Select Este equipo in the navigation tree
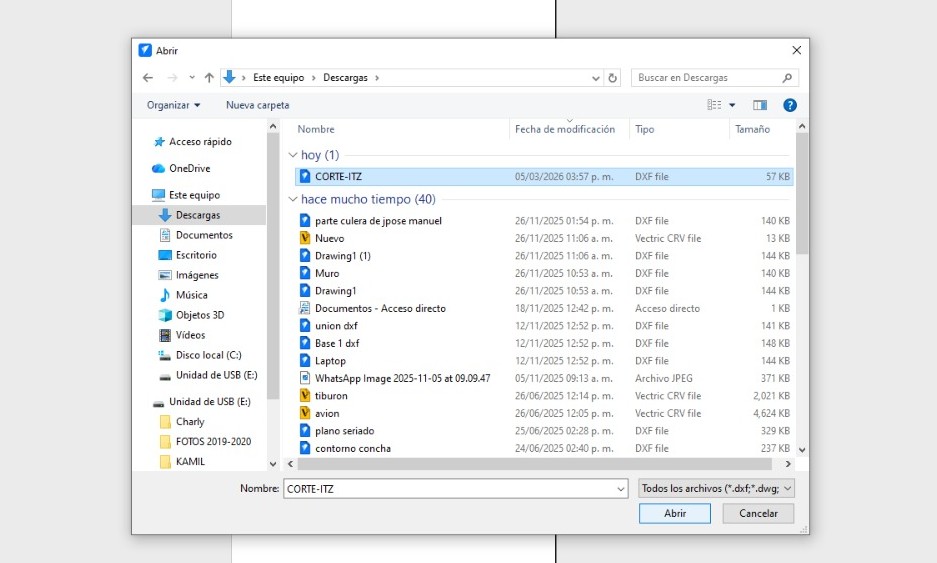Viewport: 937px width, 563px height. pos(186,195)
